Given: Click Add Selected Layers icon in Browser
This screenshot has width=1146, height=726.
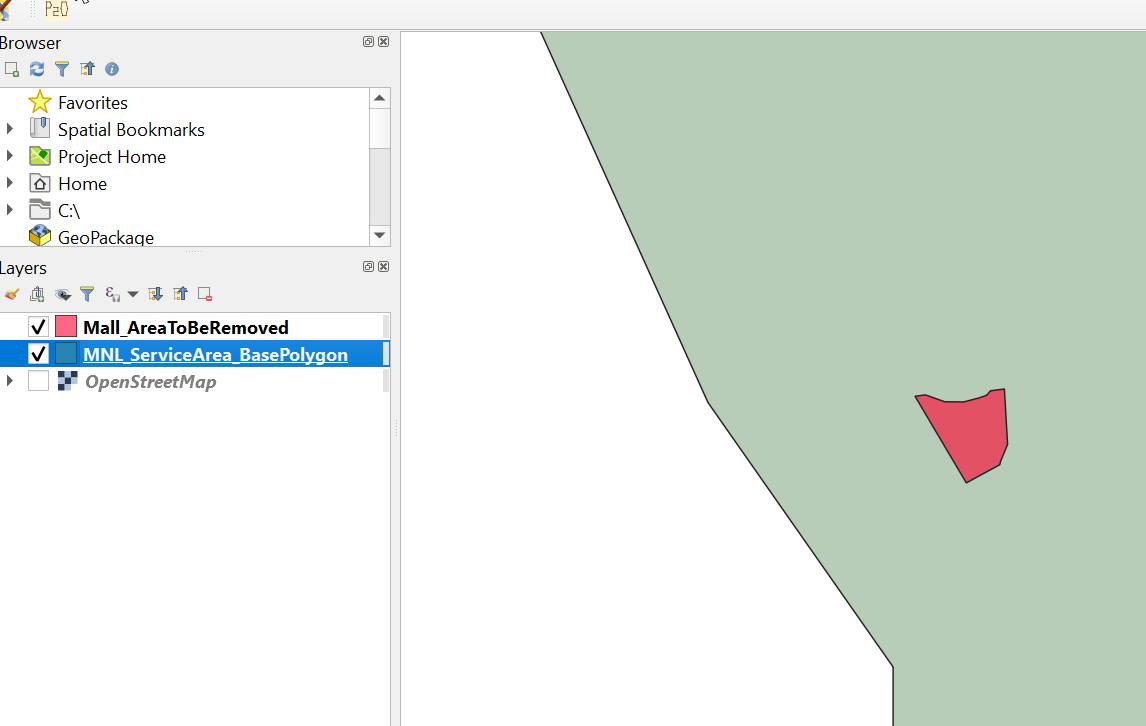Looking at the screenshot, I should 12,69.
